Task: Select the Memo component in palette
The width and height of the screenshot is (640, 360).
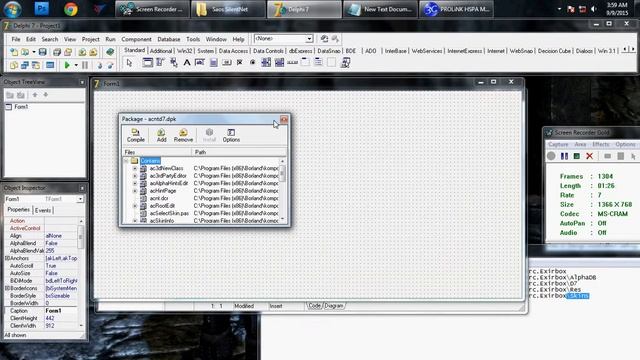Action: tap(213, 62)
